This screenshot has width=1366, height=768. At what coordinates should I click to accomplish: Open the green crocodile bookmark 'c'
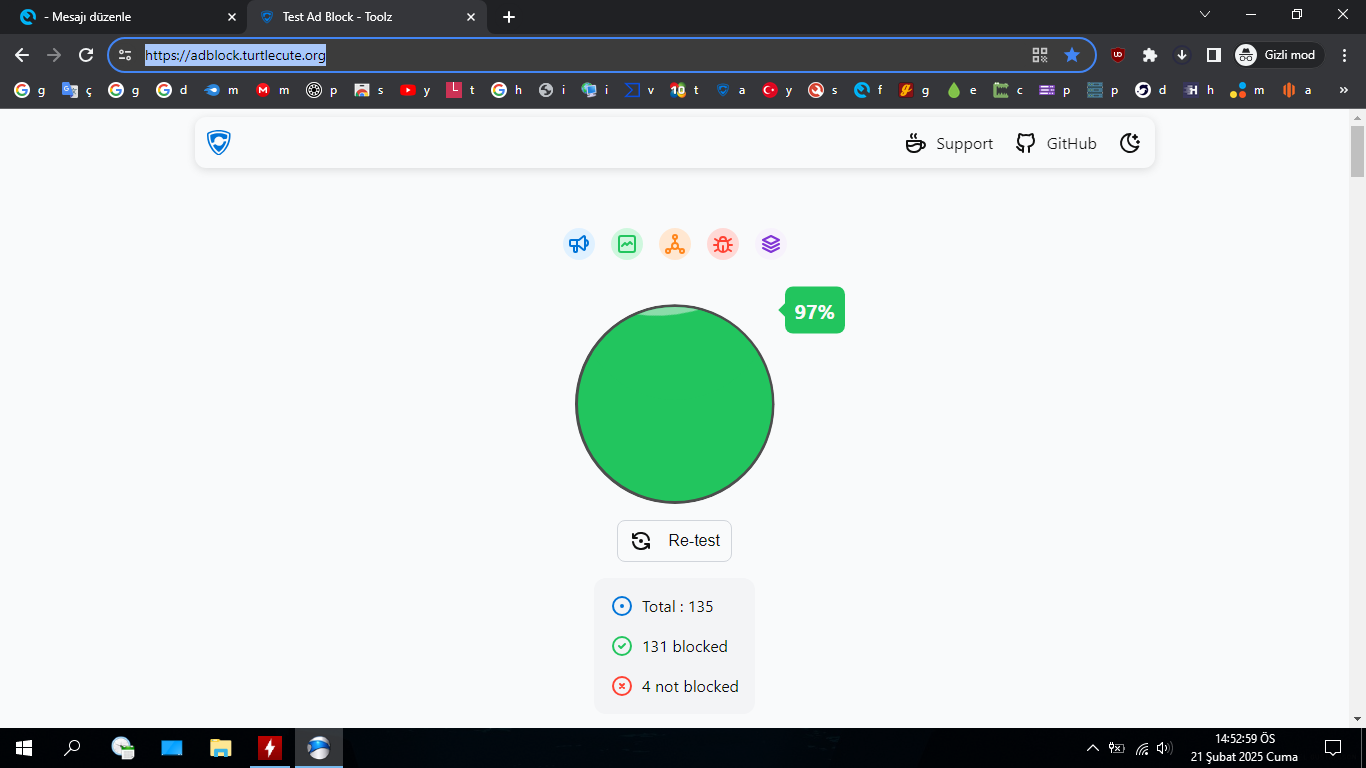tap(1009, 90)
